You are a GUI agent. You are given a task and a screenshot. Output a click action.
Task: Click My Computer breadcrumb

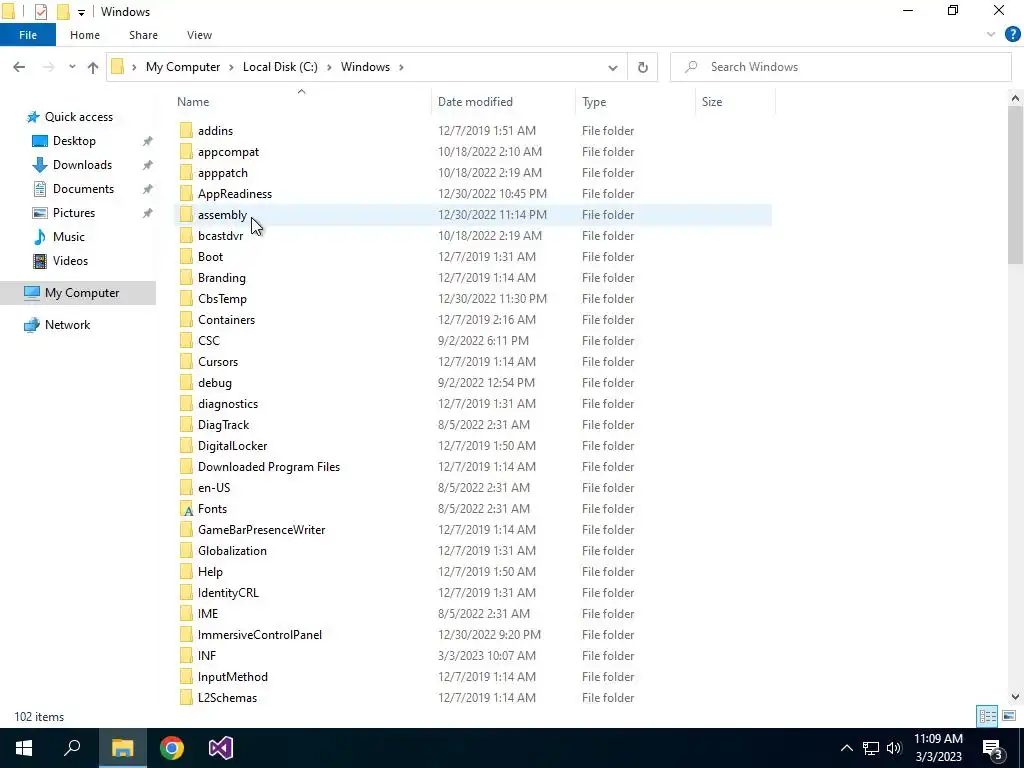[x=183, y=67]
